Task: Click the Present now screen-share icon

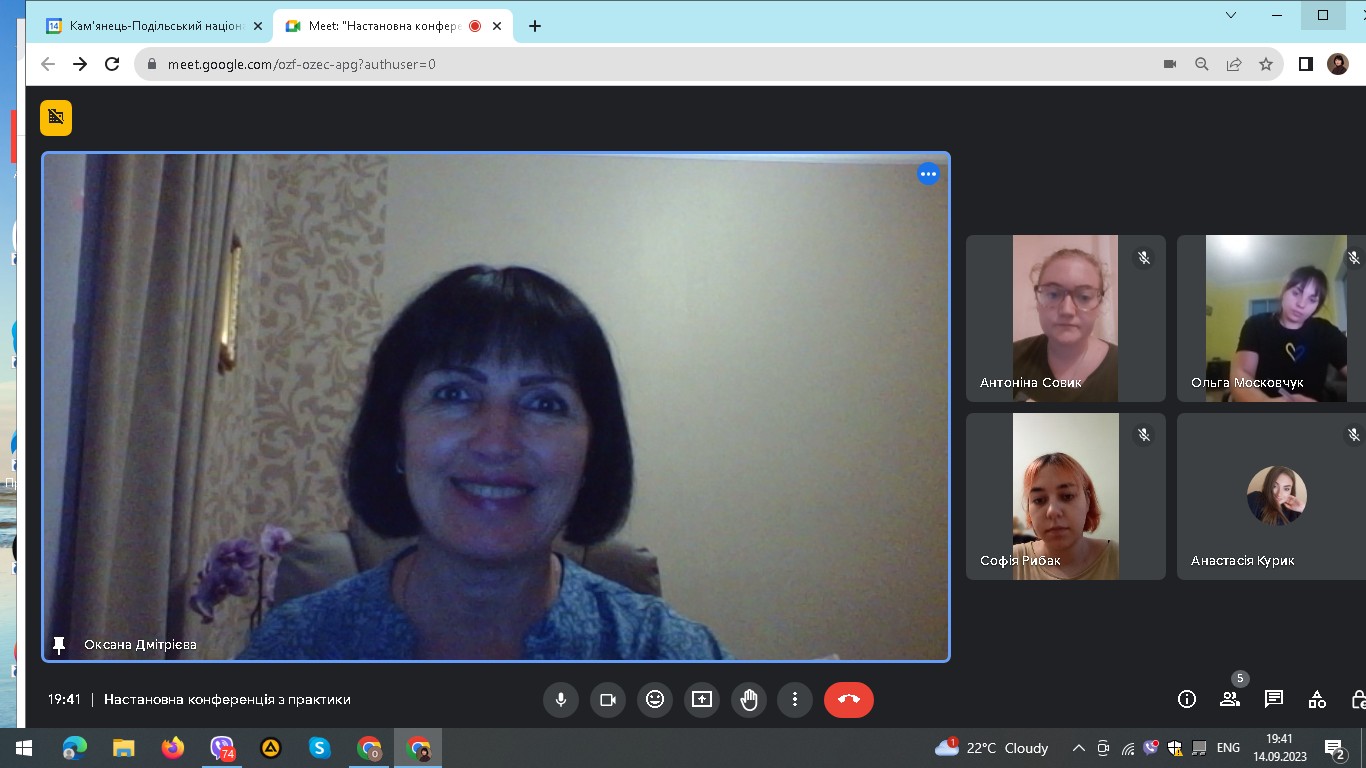Action: click(702, 700)
